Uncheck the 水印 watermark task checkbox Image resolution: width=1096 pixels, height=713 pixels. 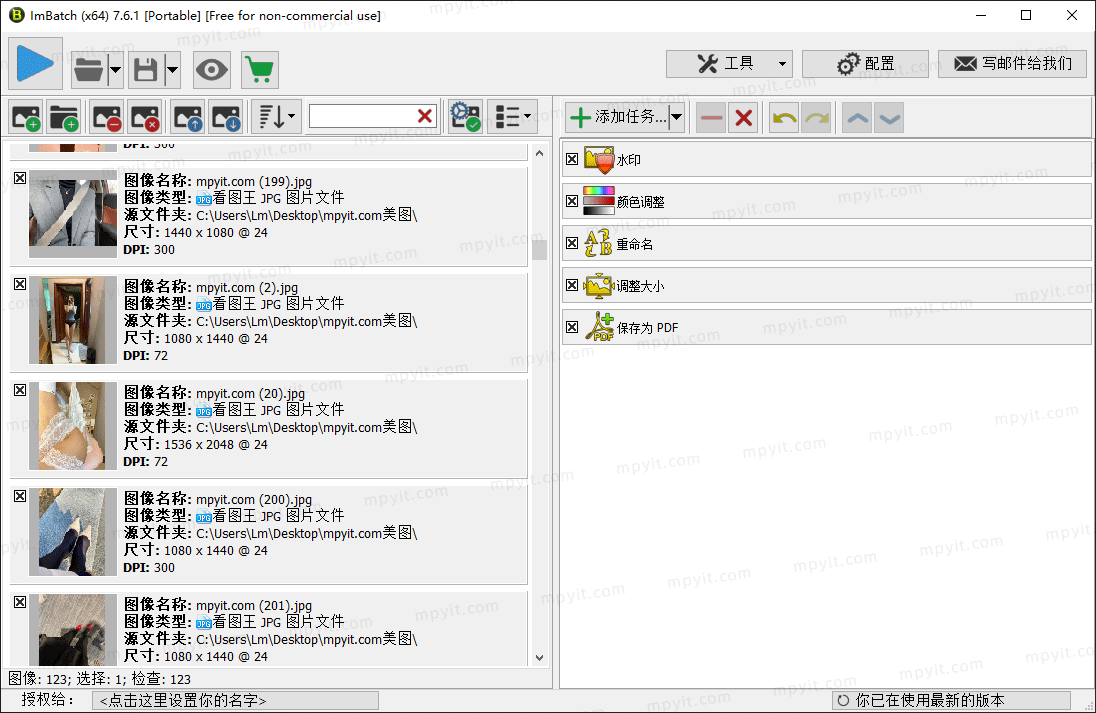572,159
